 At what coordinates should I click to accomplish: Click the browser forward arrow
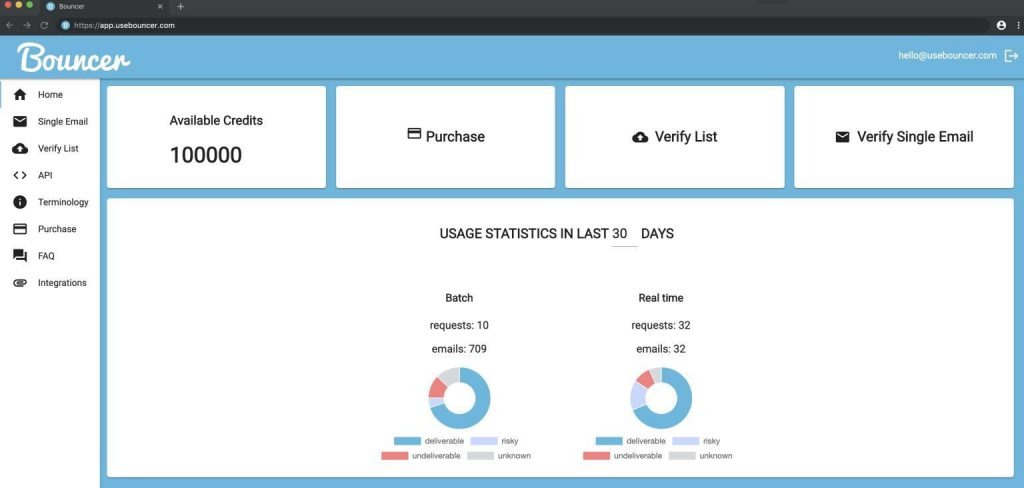point(27,25)
